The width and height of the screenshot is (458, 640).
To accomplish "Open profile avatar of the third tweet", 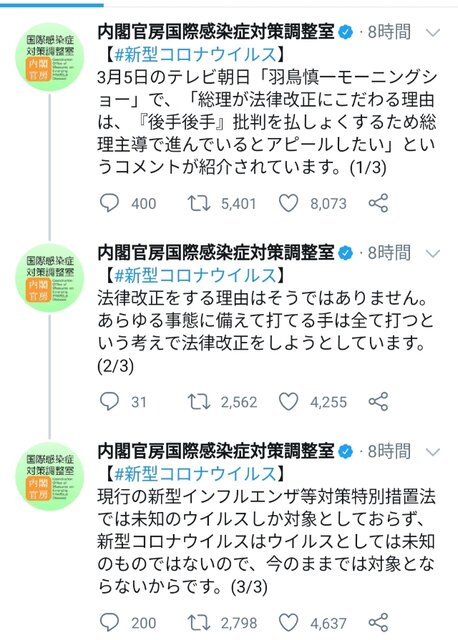I will [50, 476].
